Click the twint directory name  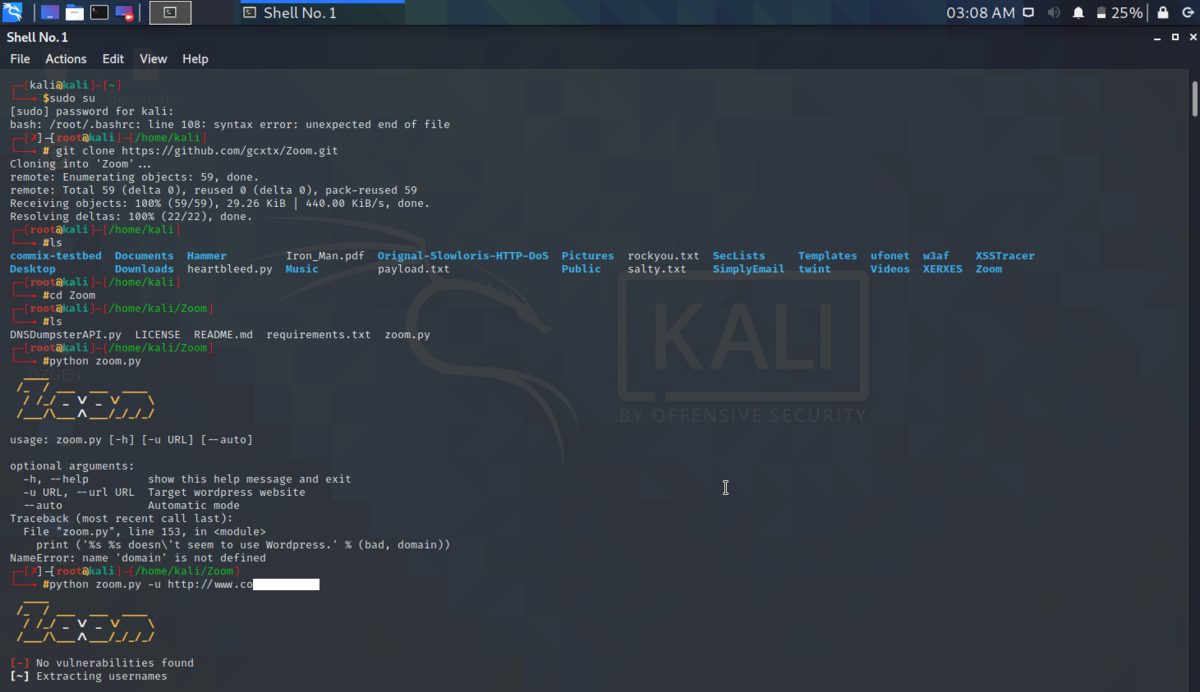click(x=815, y=269)
